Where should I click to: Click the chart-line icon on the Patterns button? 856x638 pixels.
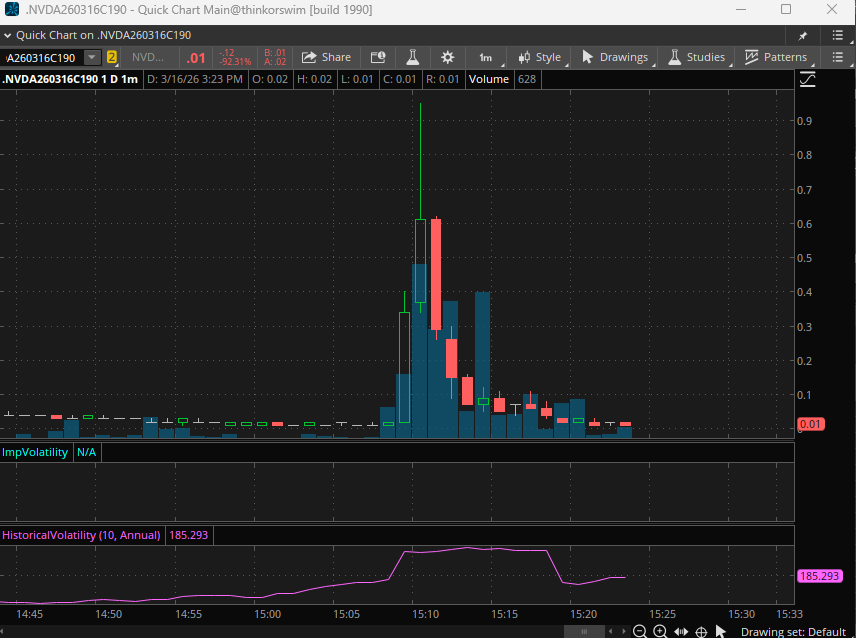pyautogui.click(x=751, y=57)
